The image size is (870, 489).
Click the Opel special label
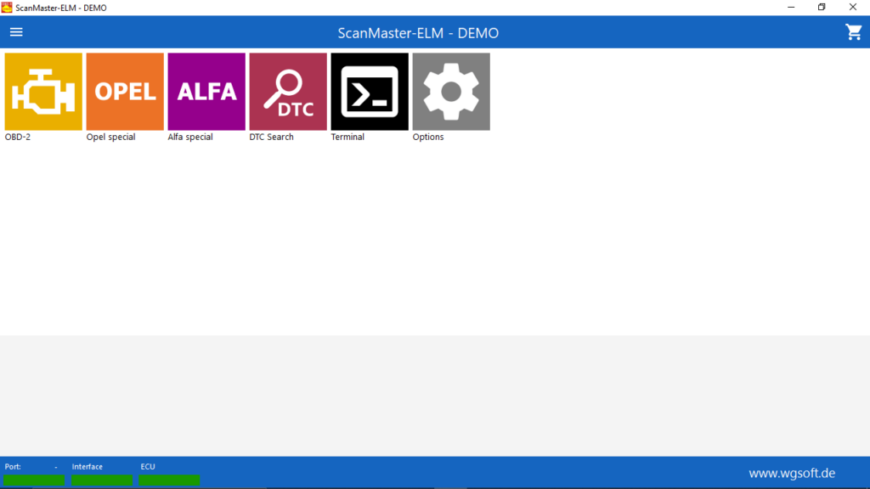(111, 137)
